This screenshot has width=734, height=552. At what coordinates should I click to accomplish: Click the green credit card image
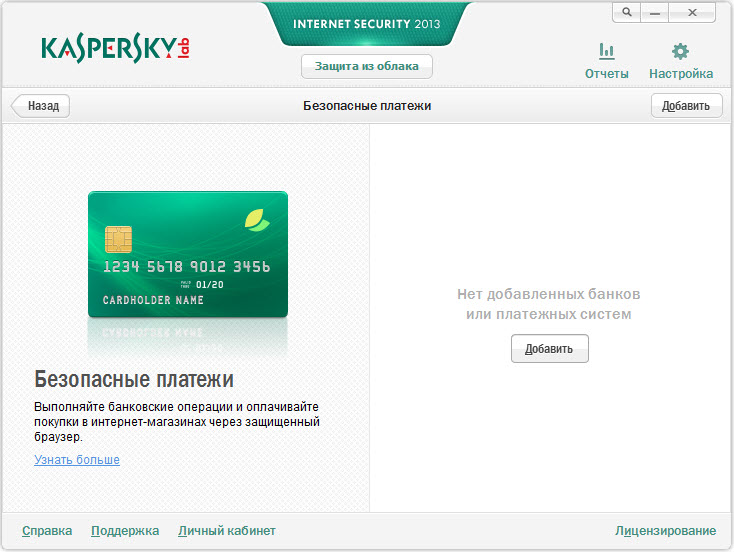(x=188, y=254)
